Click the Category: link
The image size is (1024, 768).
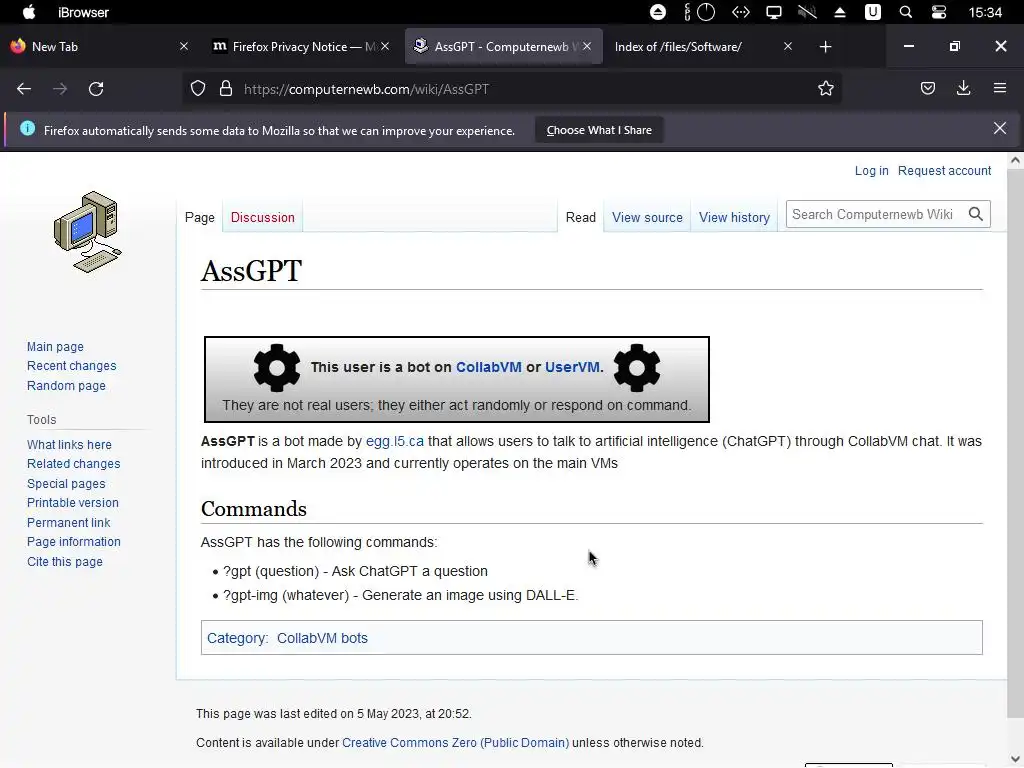237,638
